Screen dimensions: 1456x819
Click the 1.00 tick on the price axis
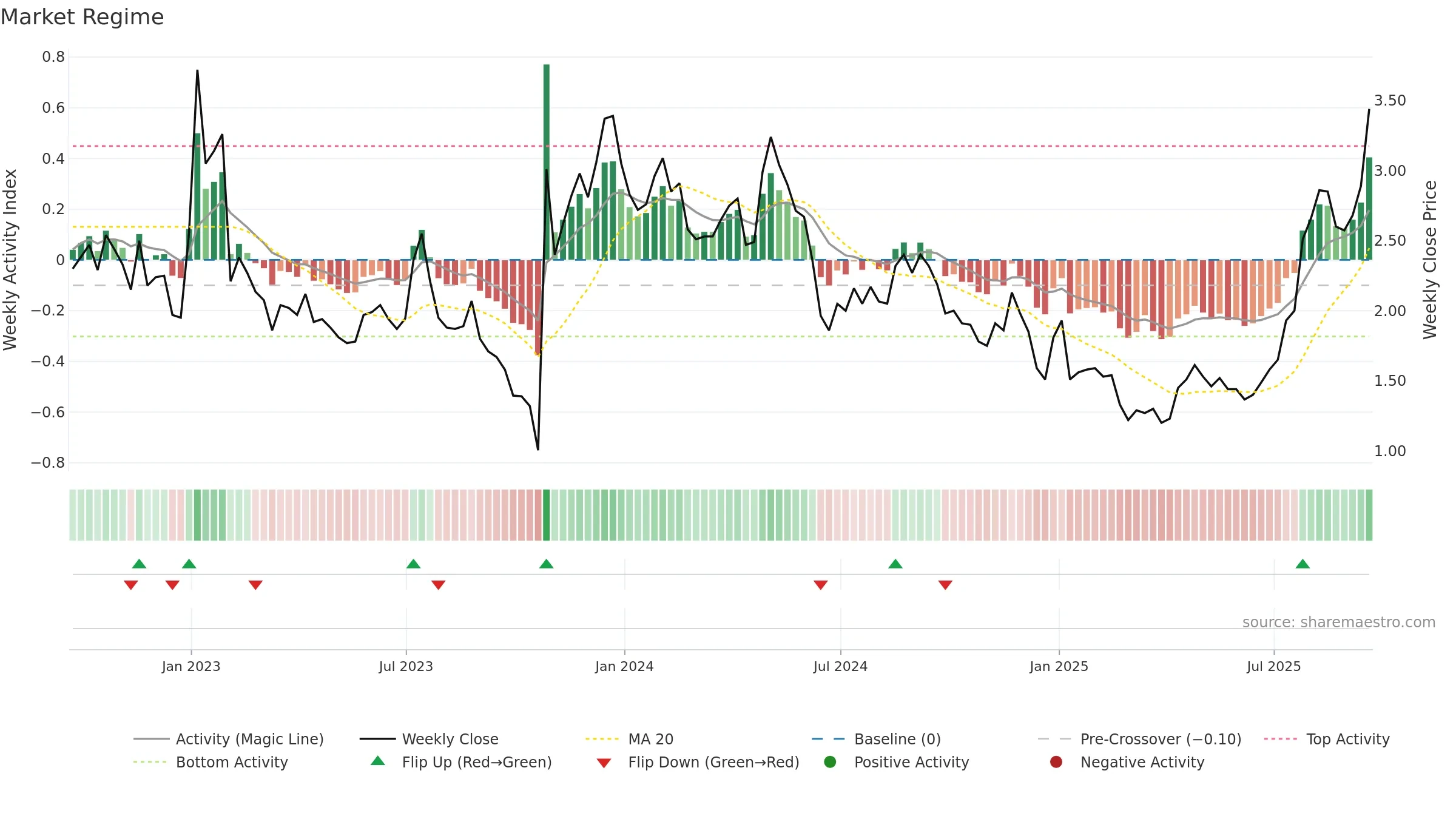click(1390, 451)
